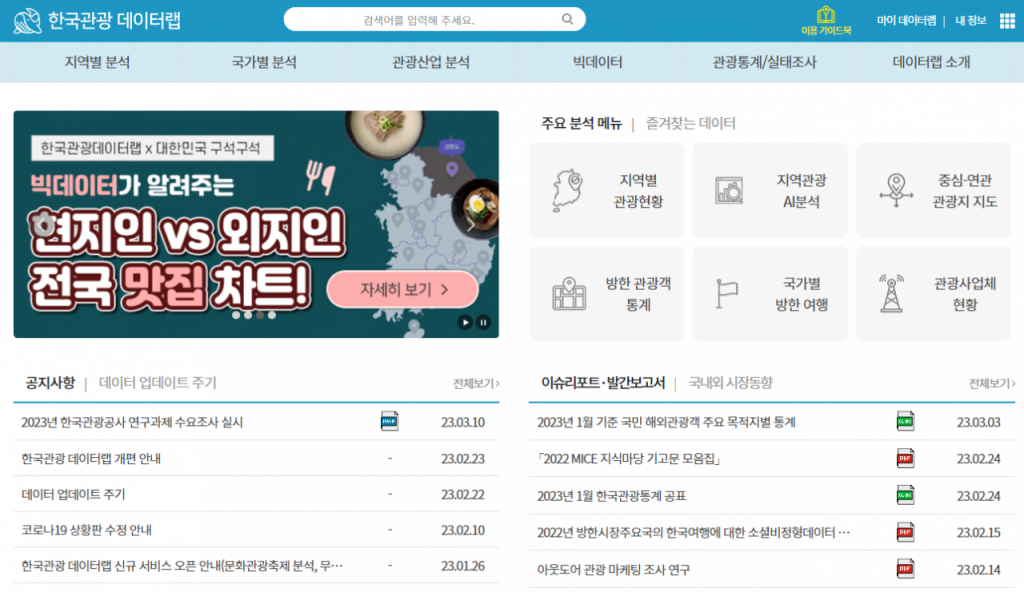Pause the banner slideshow
This screenshot has width=1024, height=592.
click(484, 322)
